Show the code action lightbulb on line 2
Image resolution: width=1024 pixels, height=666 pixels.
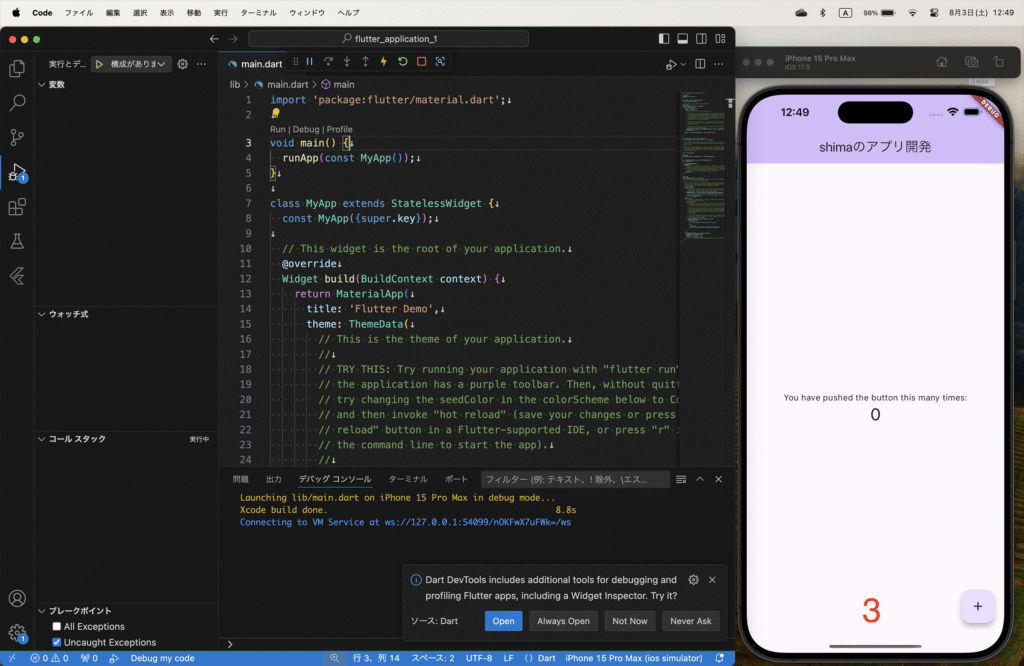click(x=276, y=114)
